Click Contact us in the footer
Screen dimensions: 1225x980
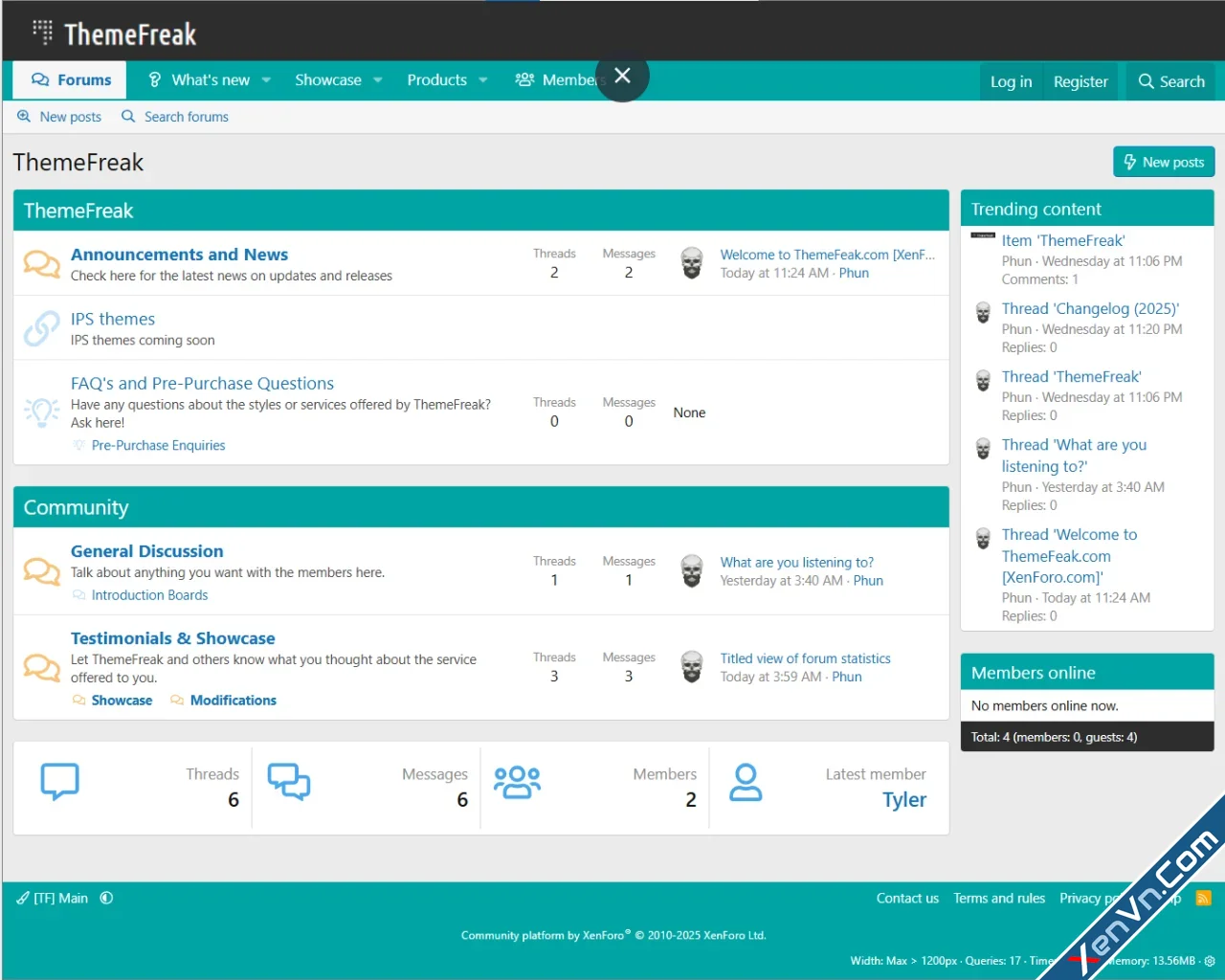(907, 898)
